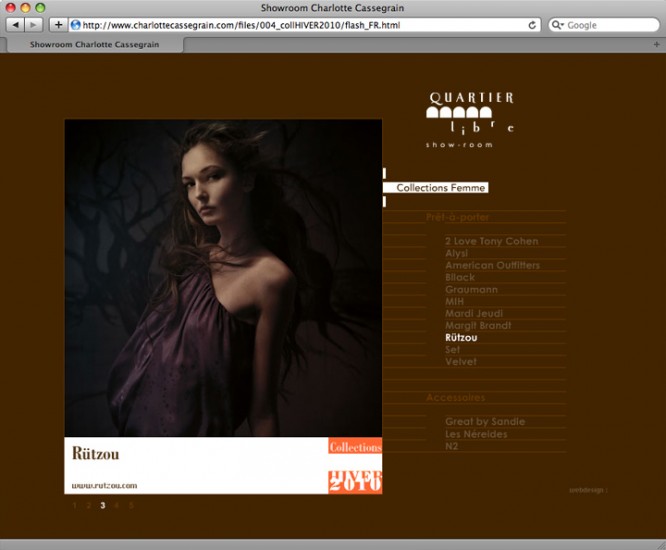Select the American Outfitters brand link
The image size is (666, 550).
[492, 265]
